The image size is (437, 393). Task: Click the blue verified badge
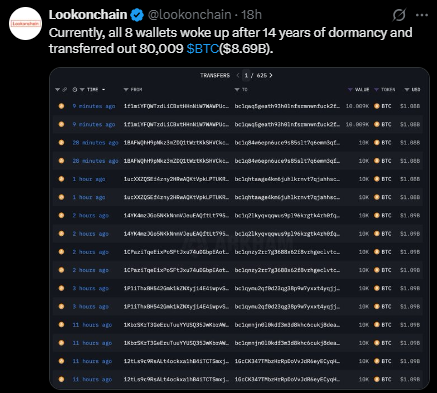pyautogui.click(x=137, y=15)
